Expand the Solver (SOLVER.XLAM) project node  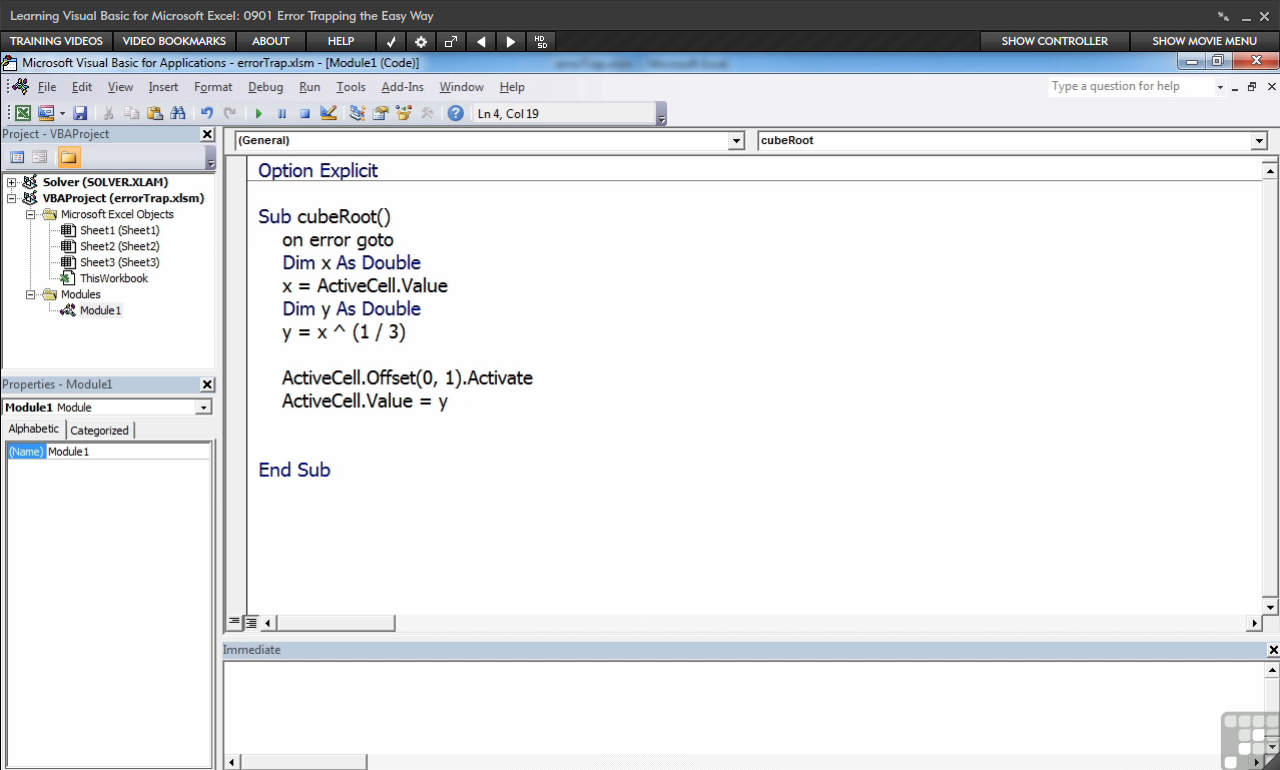[12, 182]
